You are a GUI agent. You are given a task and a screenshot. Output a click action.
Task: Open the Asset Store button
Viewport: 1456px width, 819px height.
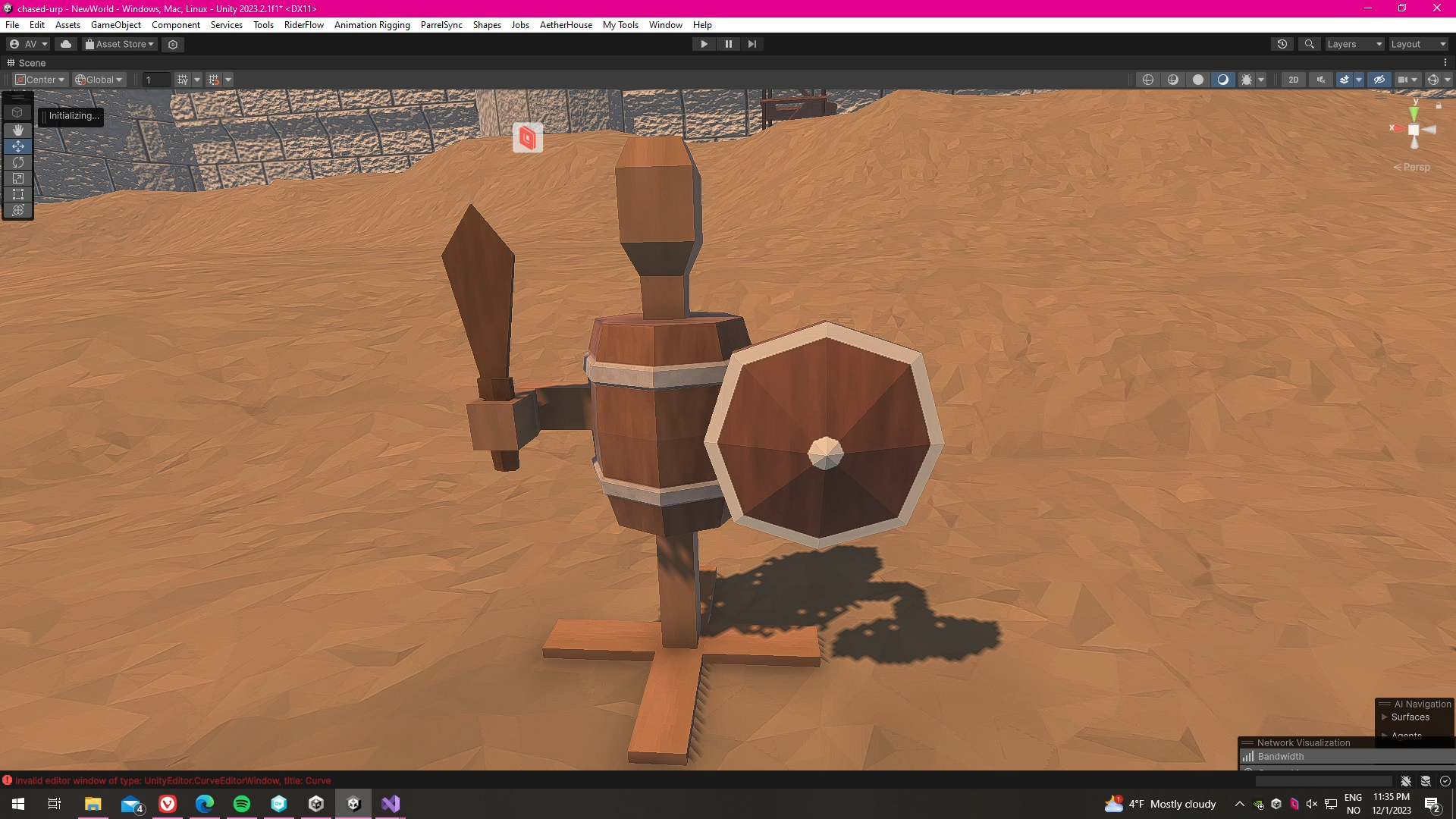click(120, 44)
